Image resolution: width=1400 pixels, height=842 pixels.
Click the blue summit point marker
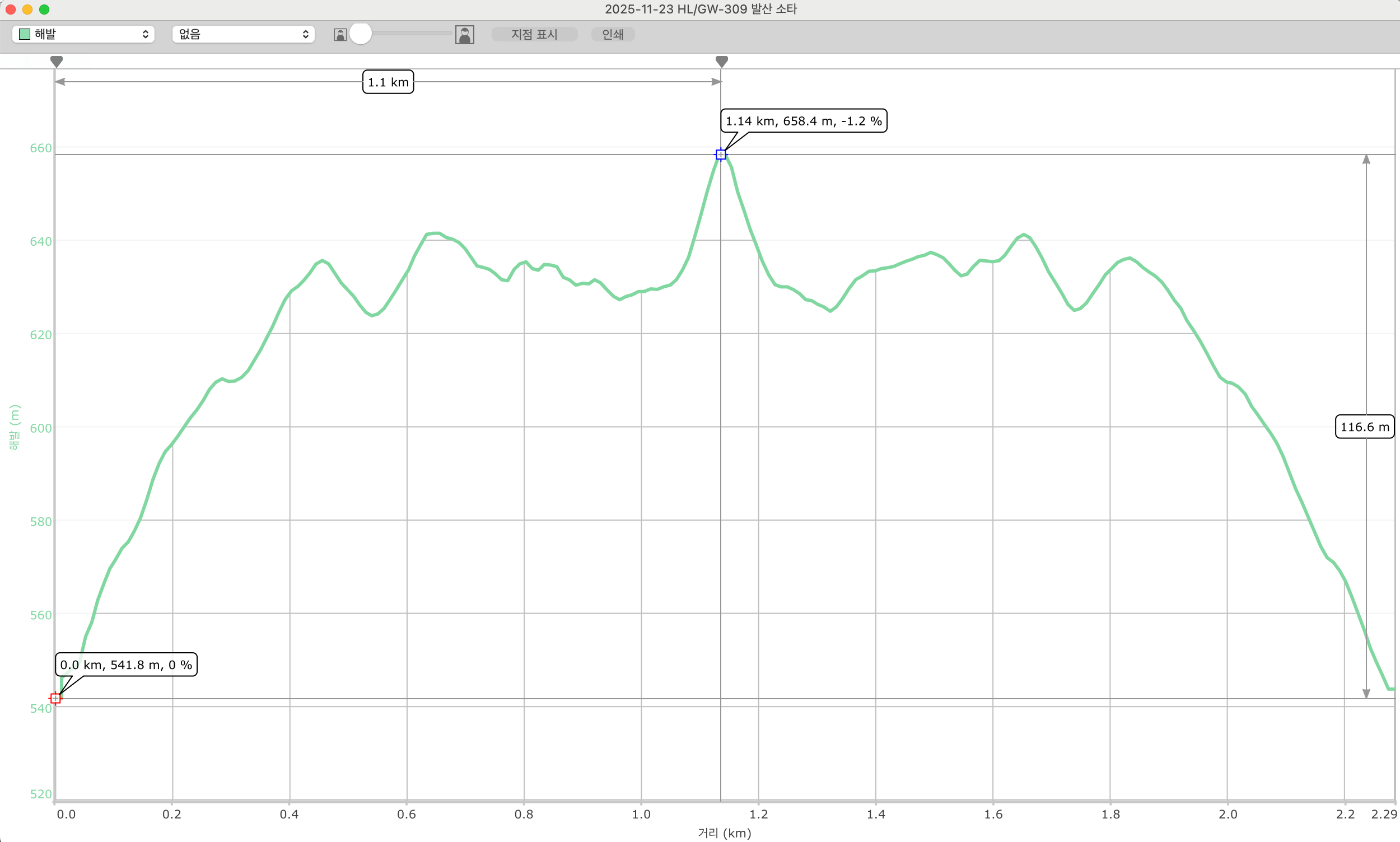click(x=720, y=155)
